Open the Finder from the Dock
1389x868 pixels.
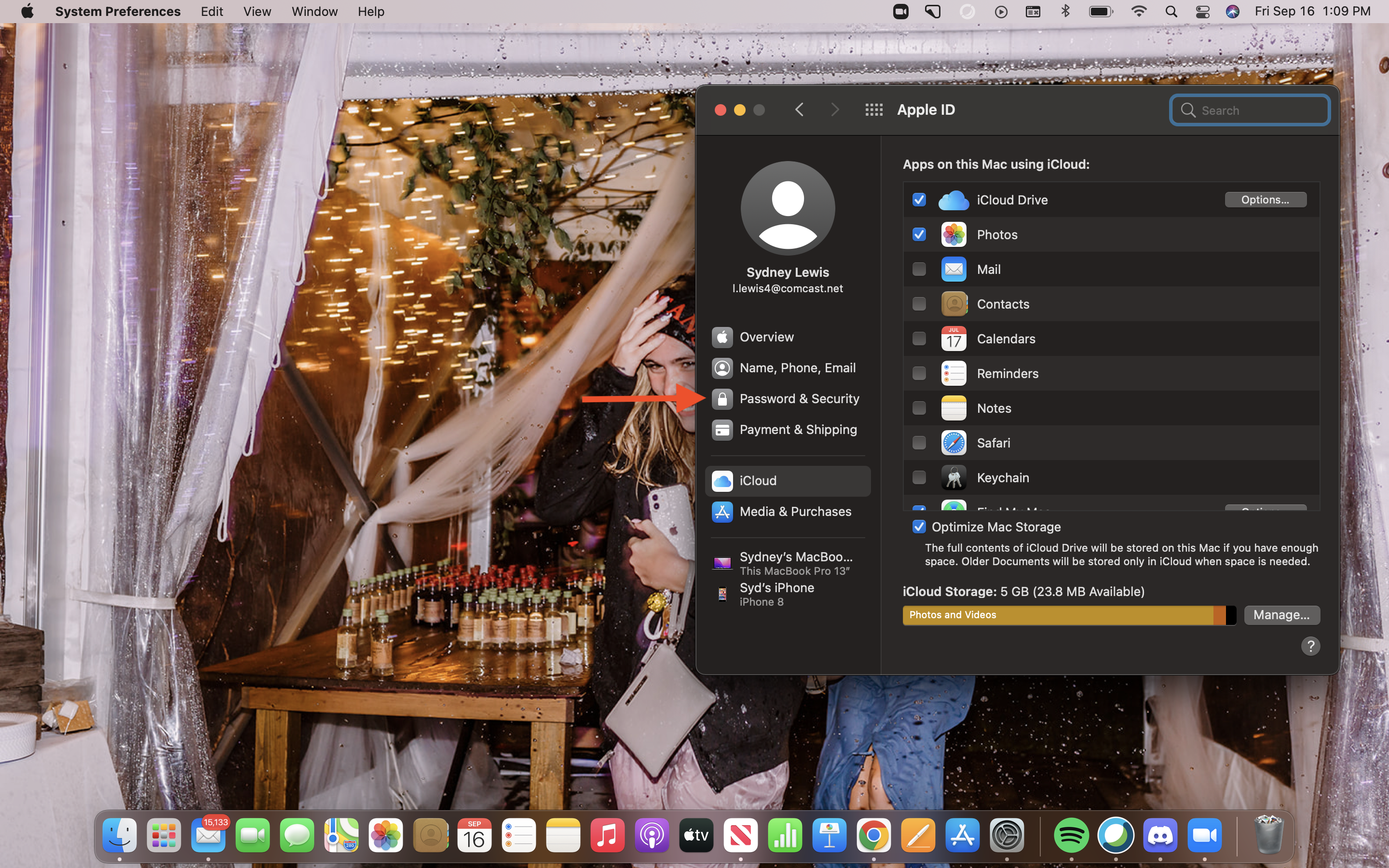[x=120, y=835]
